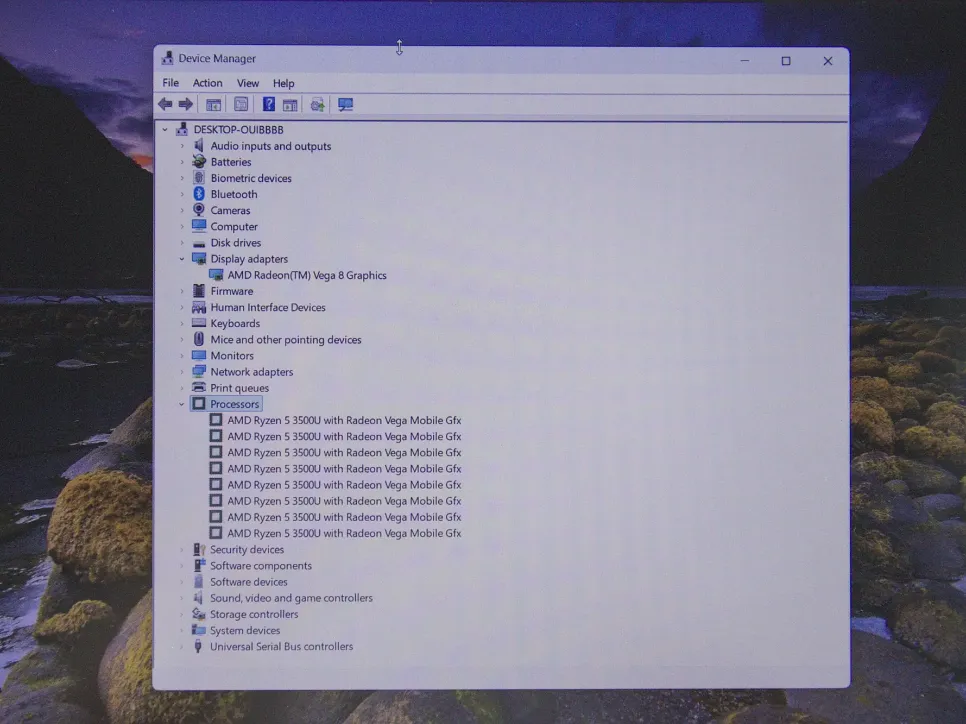Click the Properties toolbar icon

click(x=241, y=104)
